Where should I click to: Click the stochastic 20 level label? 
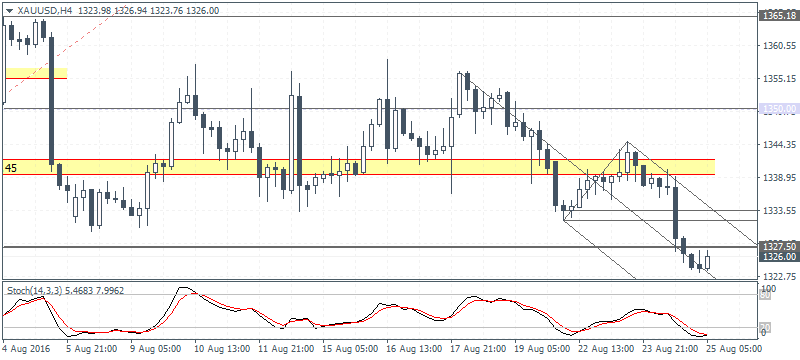pos(766,327)
